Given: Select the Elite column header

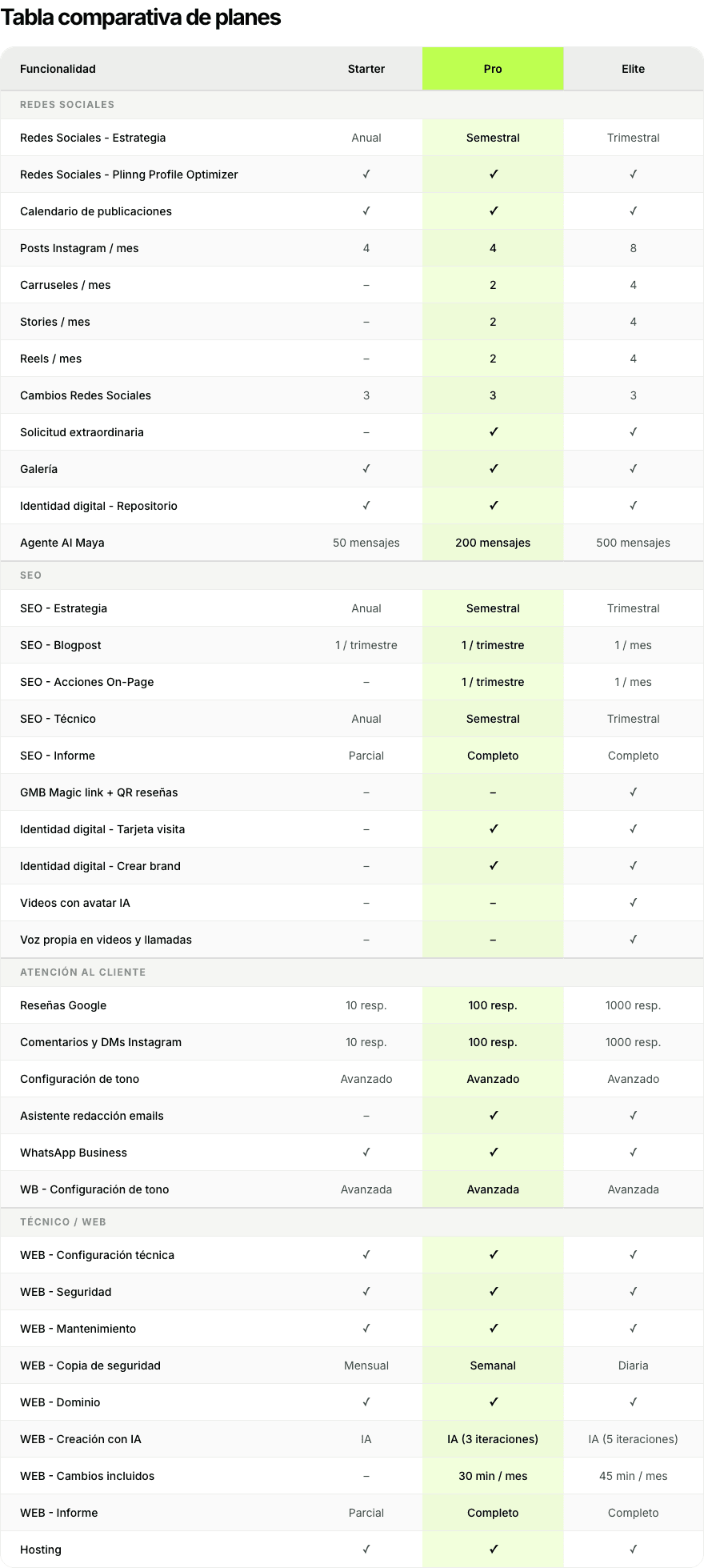Looking at the screenshot, I should point(633,69).
